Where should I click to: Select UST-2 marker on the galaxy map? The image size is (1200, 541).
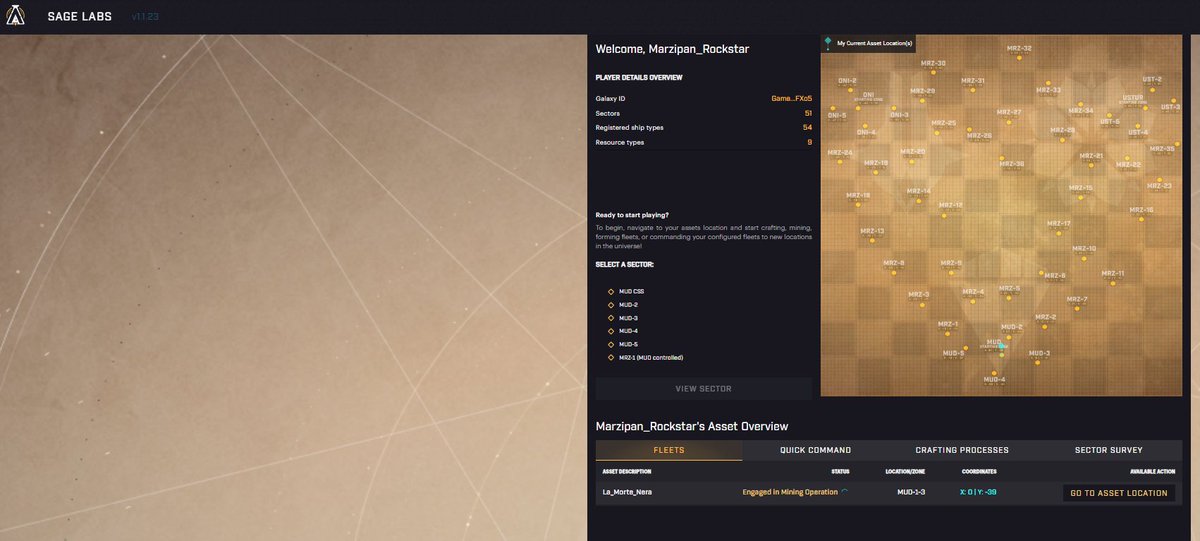pos(1152,88)
